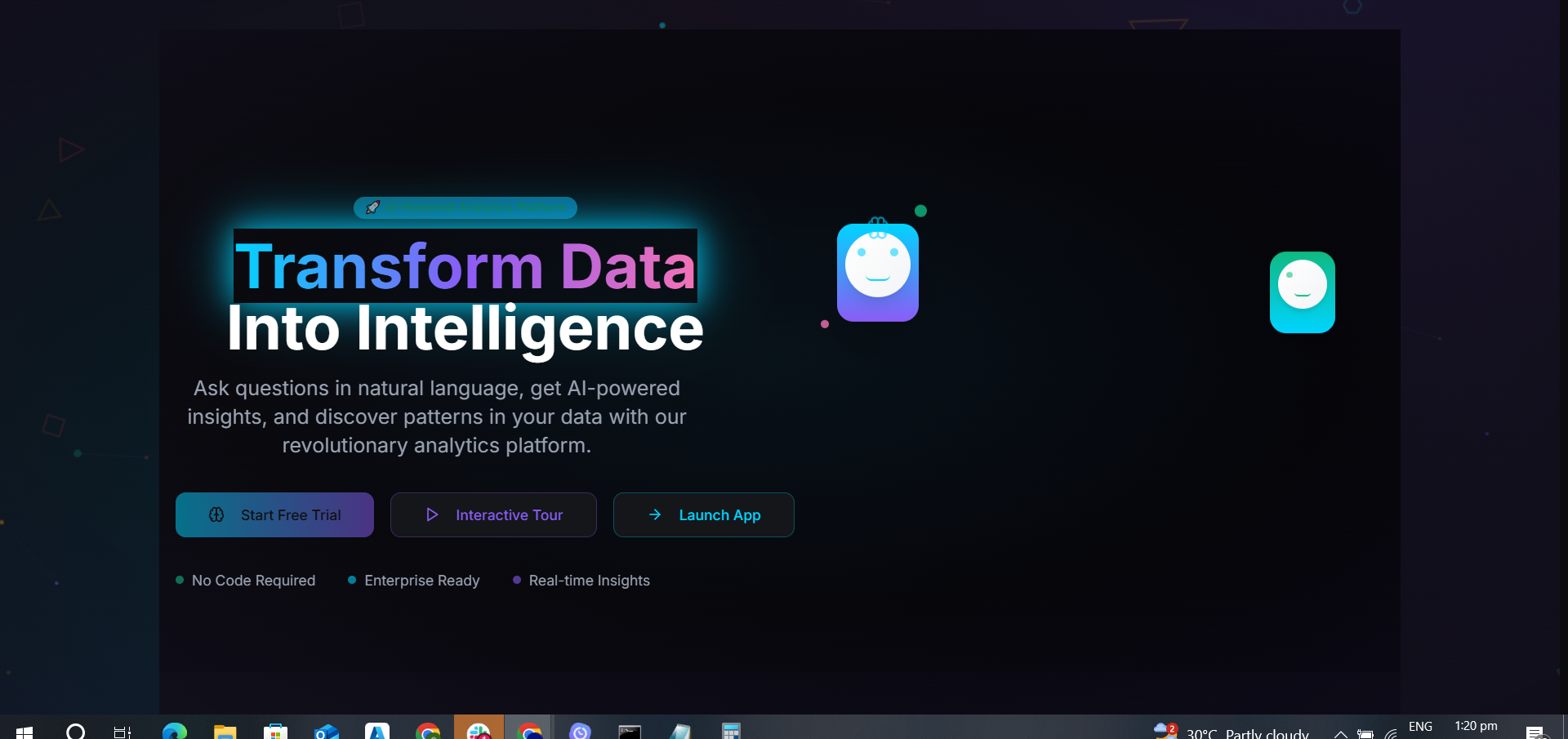Select the Transform Data gradient headline
Image resolution: width=1568 pixels, height=739 pixels.
pyautogui.click(x=465, y=266)
